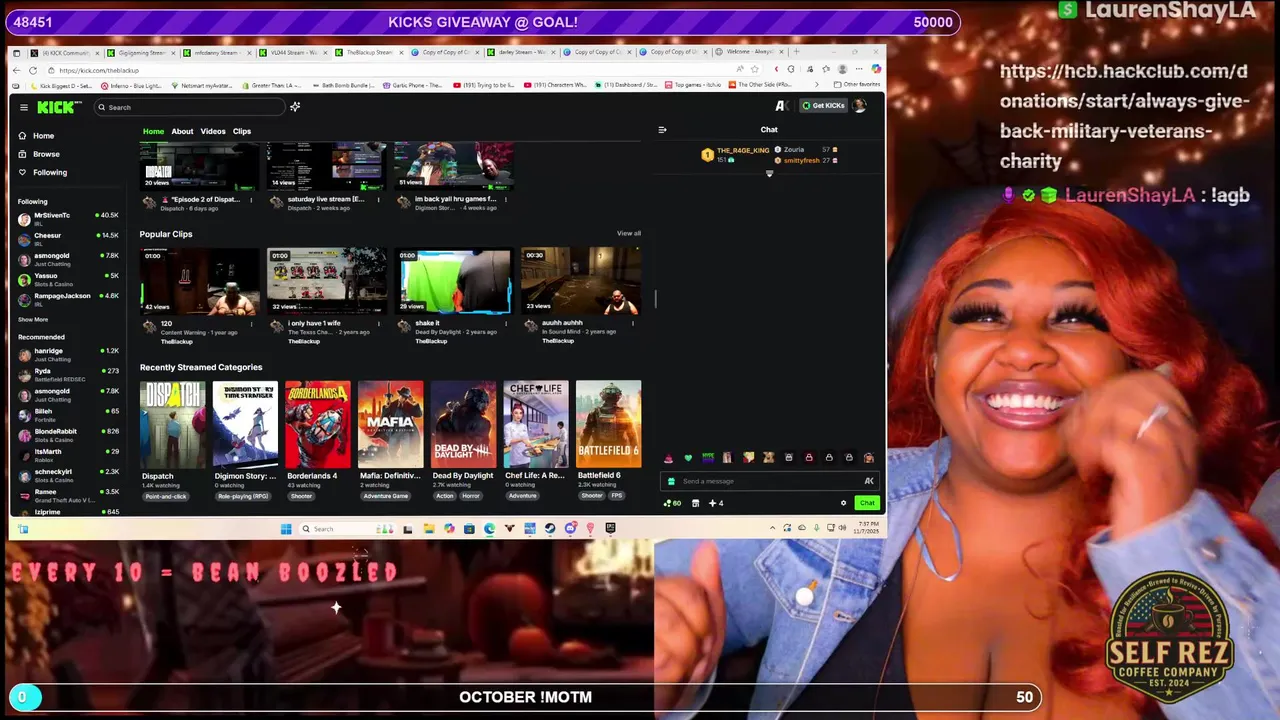The width and height of the screenshot is (1280, 720).
Task: Open options menu for 'shake it' clip
Action: tap(505, 324)
